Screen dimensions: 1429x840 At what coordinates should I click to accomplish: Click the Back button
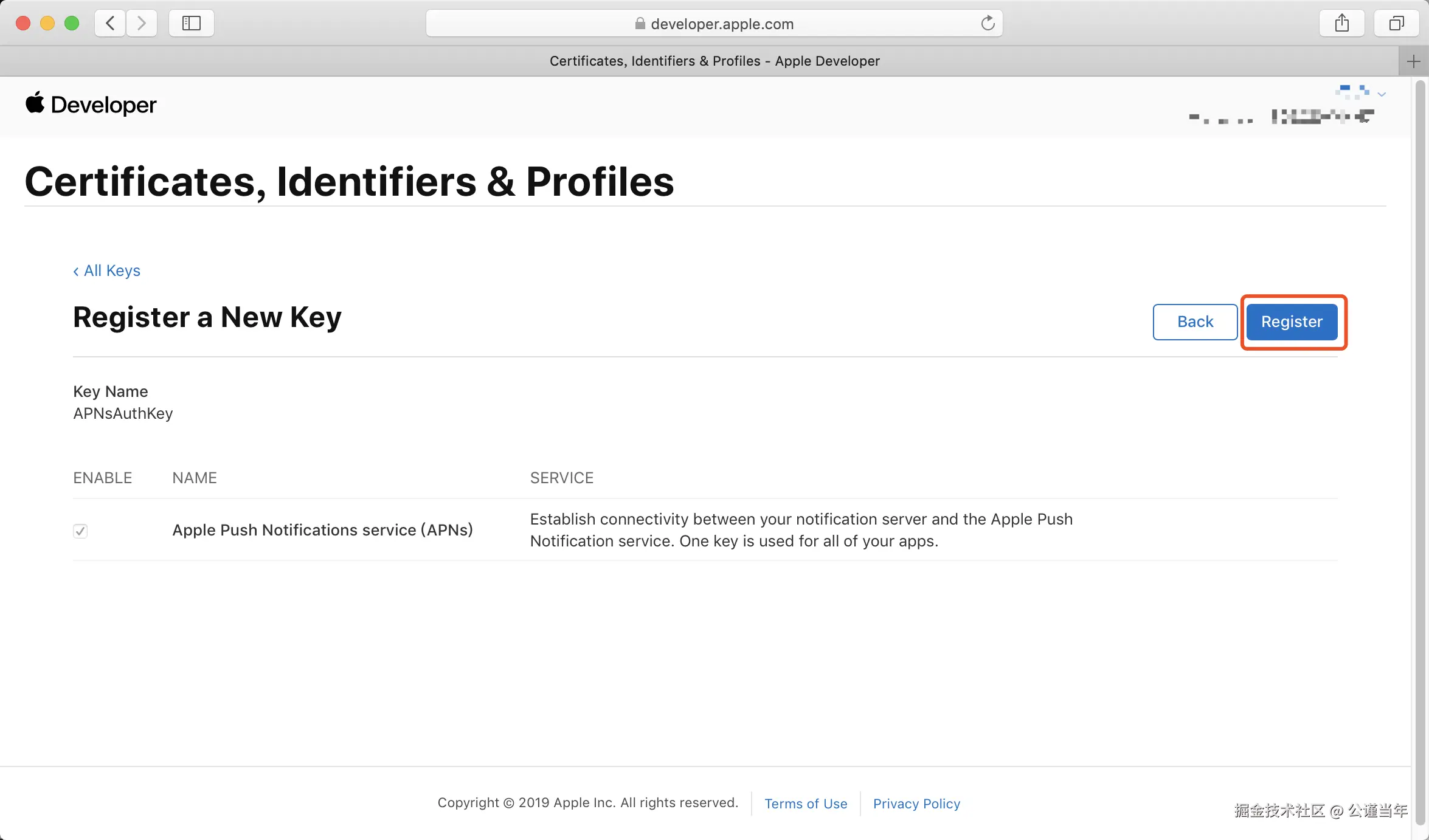pyautogui.click(x=1195, y=322)
